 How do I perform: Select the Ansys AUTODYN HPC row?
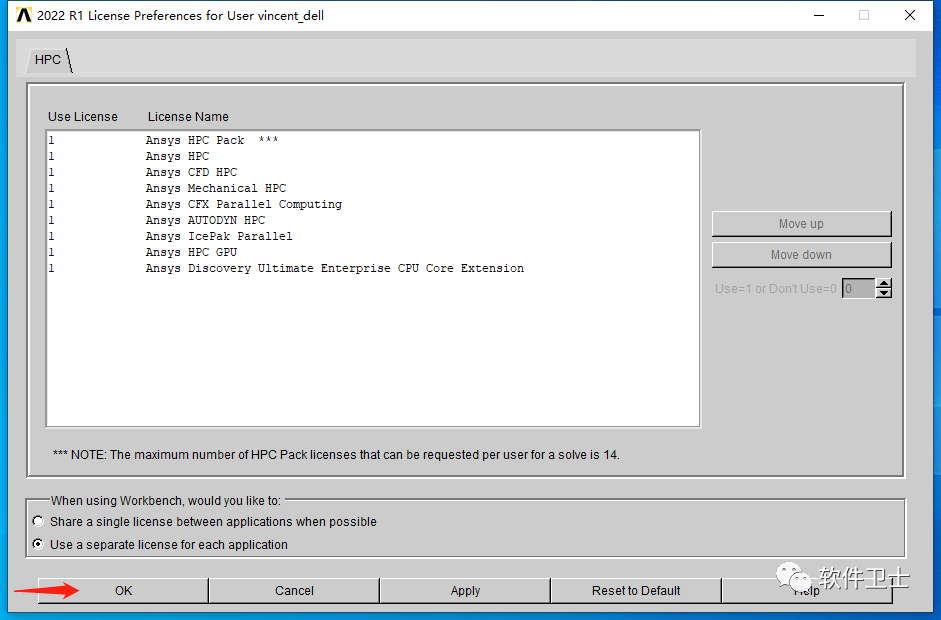[x=373, y=220]
